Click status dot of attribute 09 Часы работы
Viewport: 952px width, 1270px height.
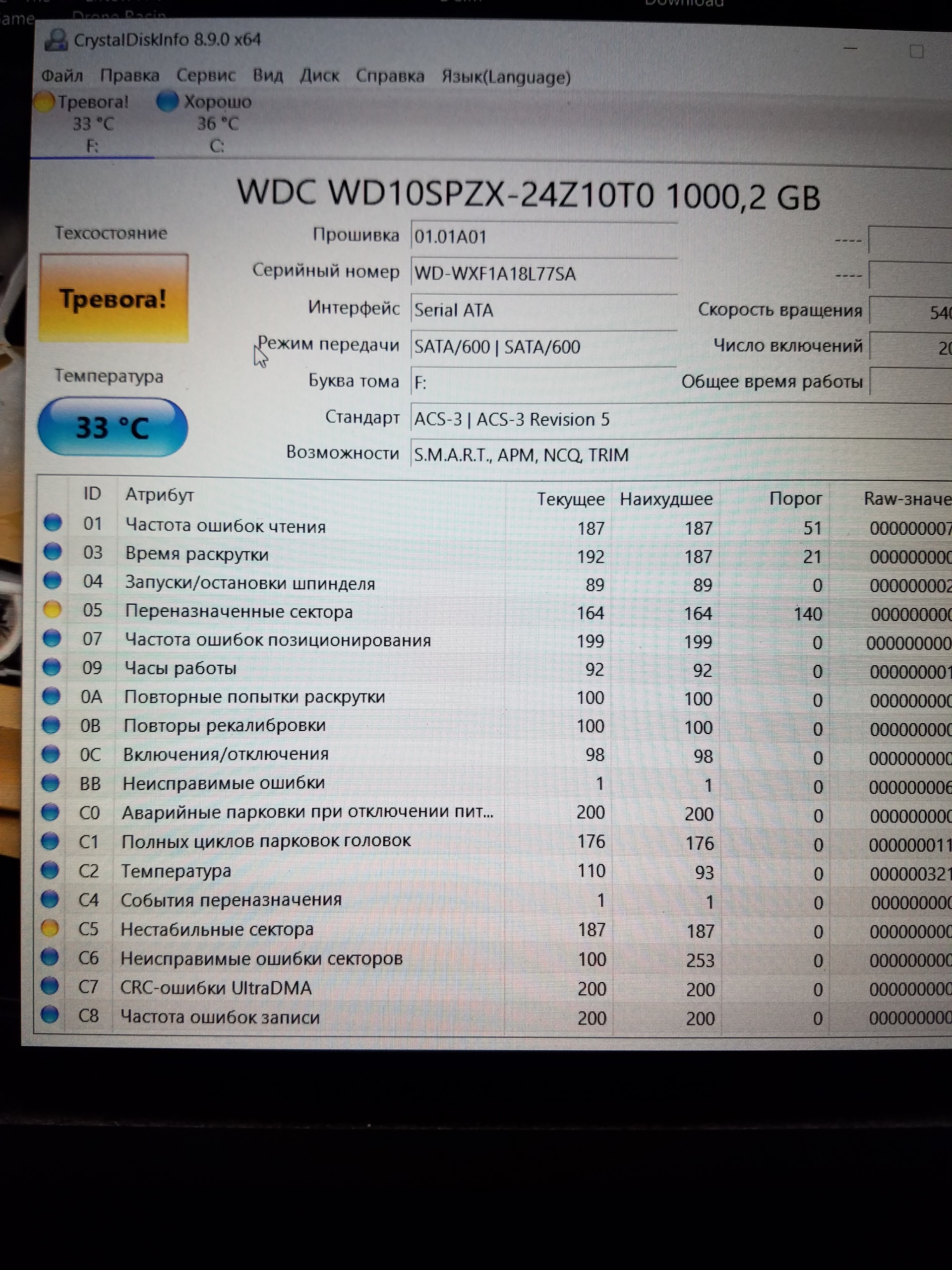pyautogui.click(x=52, y=667)
